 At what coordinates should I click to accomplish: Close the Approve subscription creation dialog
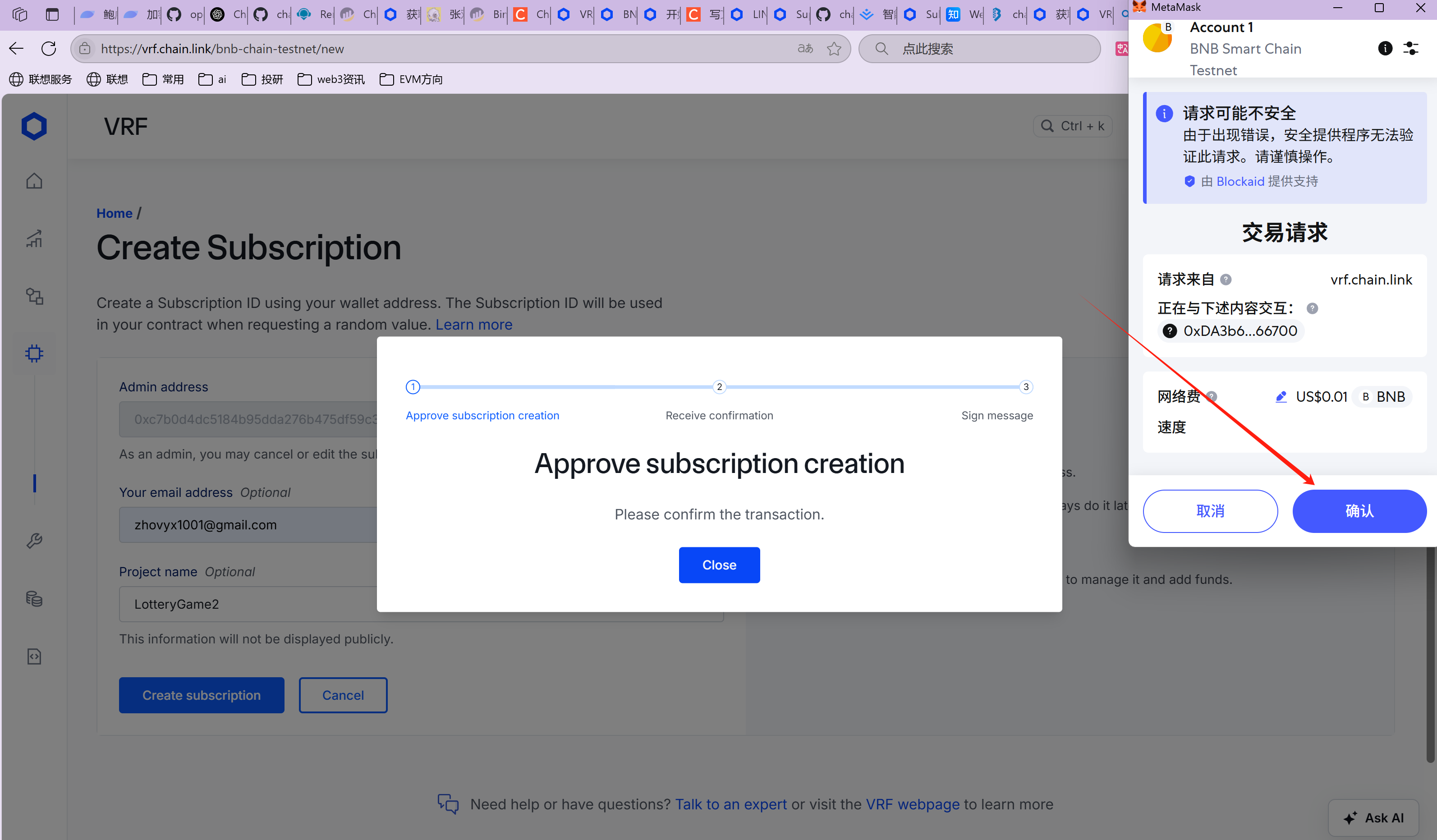tap(719, 565)
